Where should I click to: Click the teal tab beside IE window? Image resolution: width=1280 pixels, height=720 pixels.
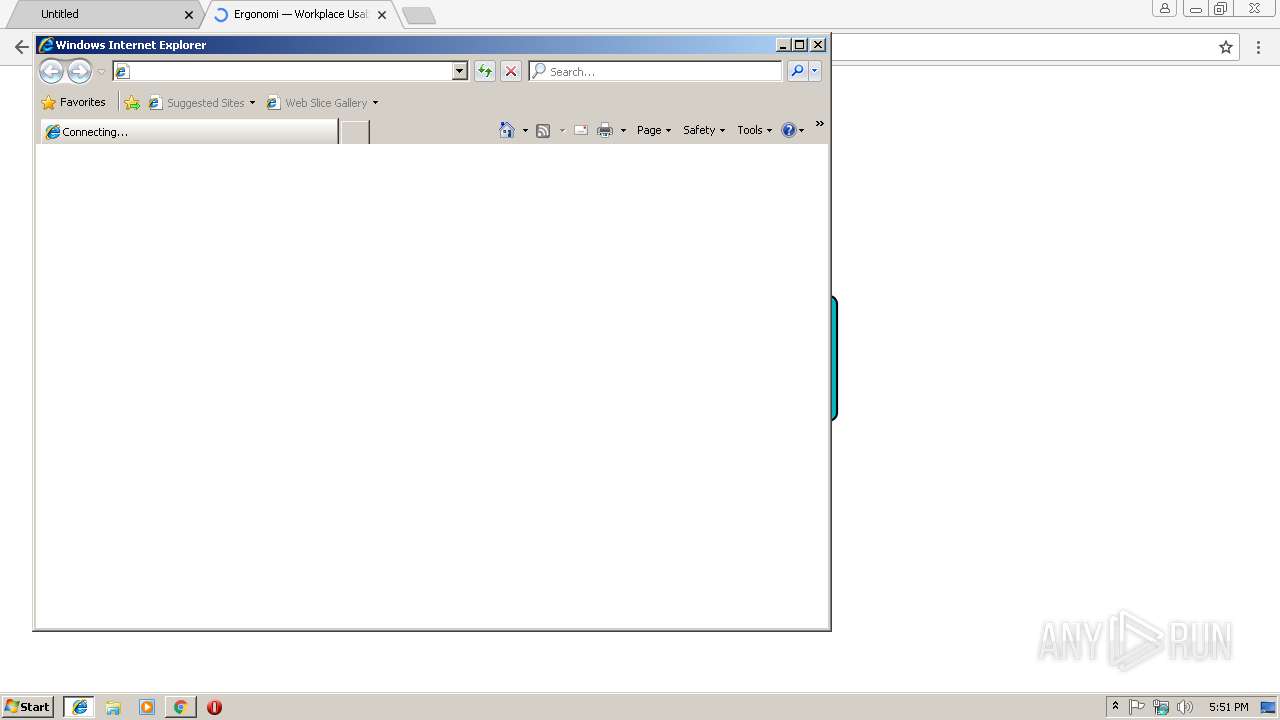834,358
